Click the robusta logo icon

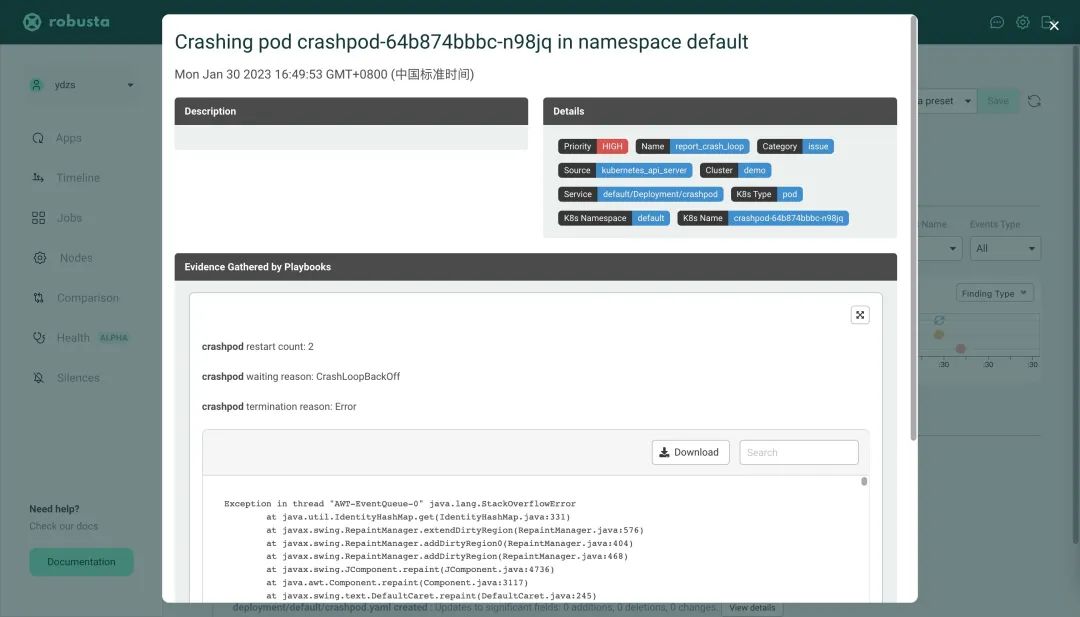coord(32,22)
